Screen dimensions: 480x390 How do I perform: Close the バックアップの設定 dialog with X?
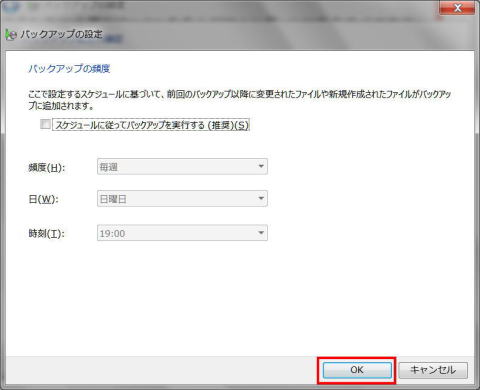(457, 7)
